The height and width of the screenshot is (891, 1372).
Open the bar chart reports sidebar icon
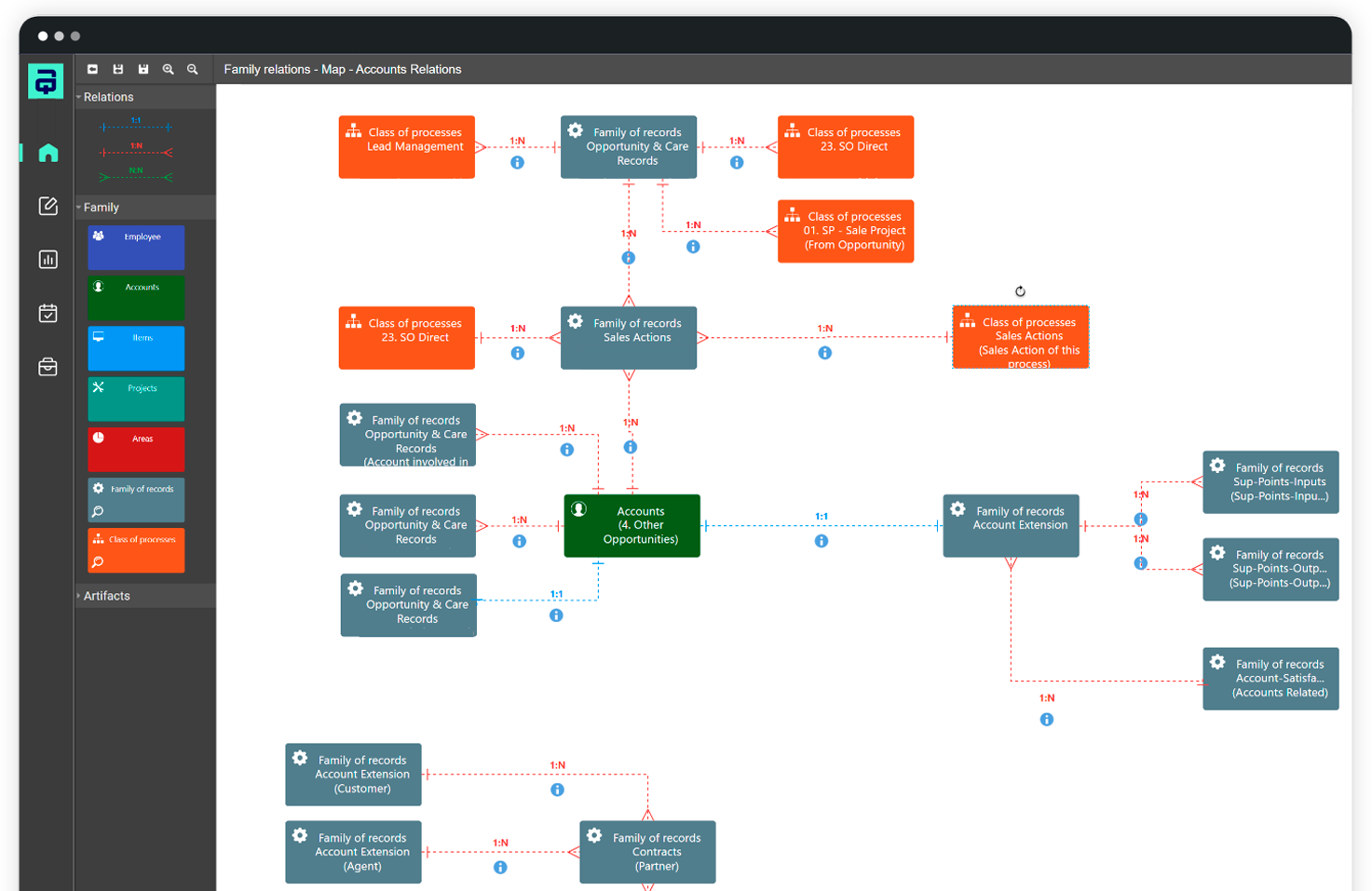click(x=48, y=260)
